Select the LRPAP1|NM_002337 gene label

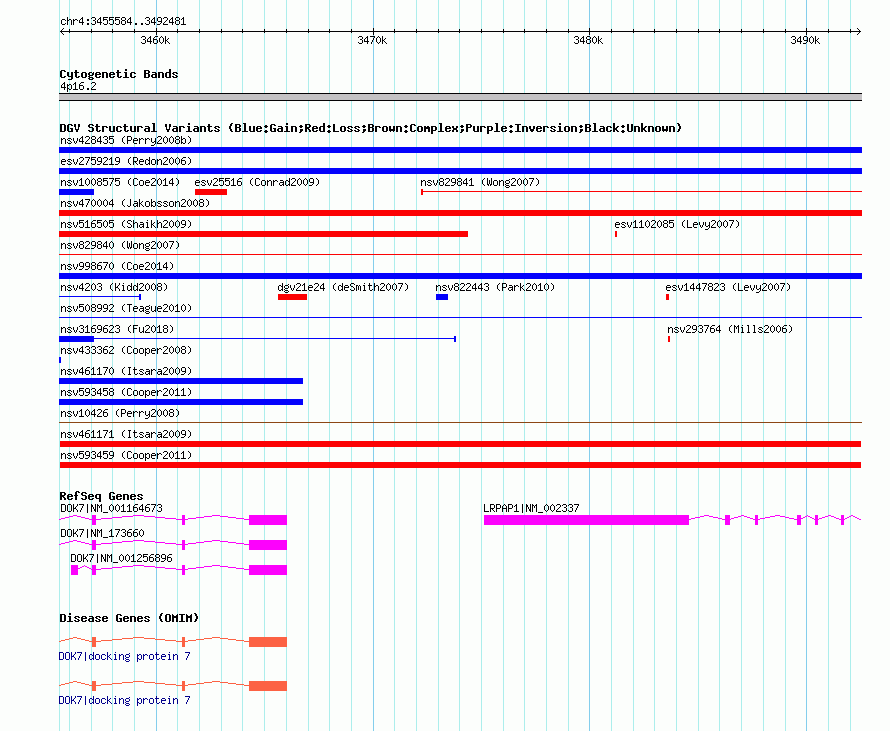point(531,508)
